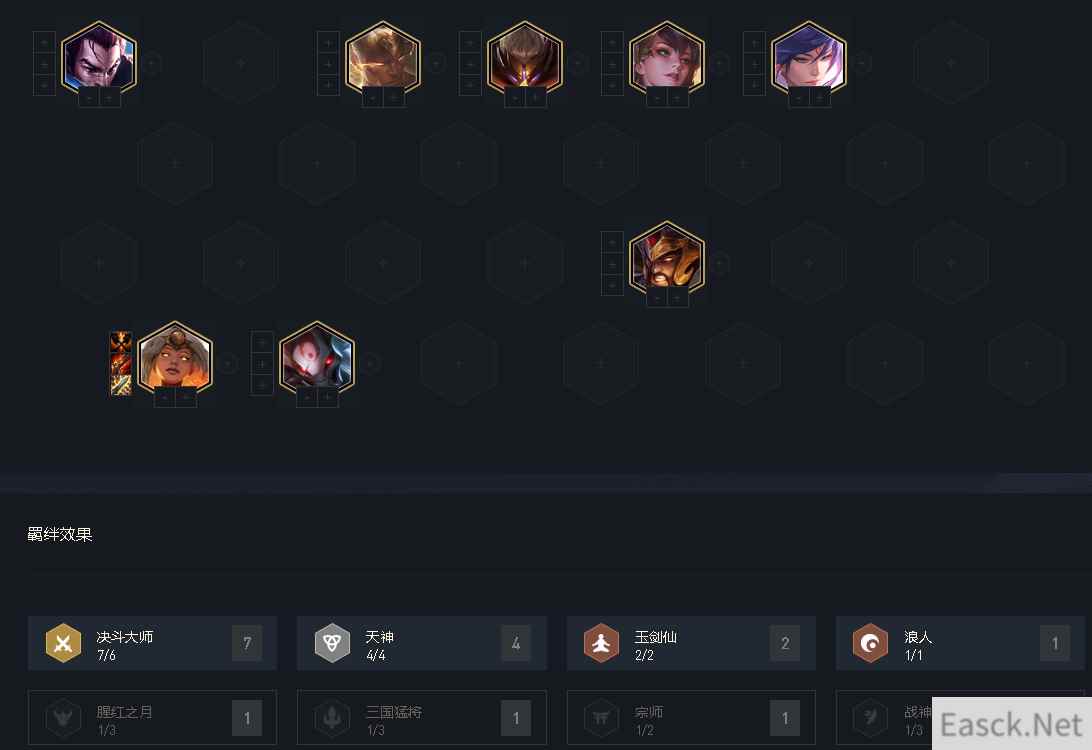Click the top equipped item on the orange champion

coord(121,342)
